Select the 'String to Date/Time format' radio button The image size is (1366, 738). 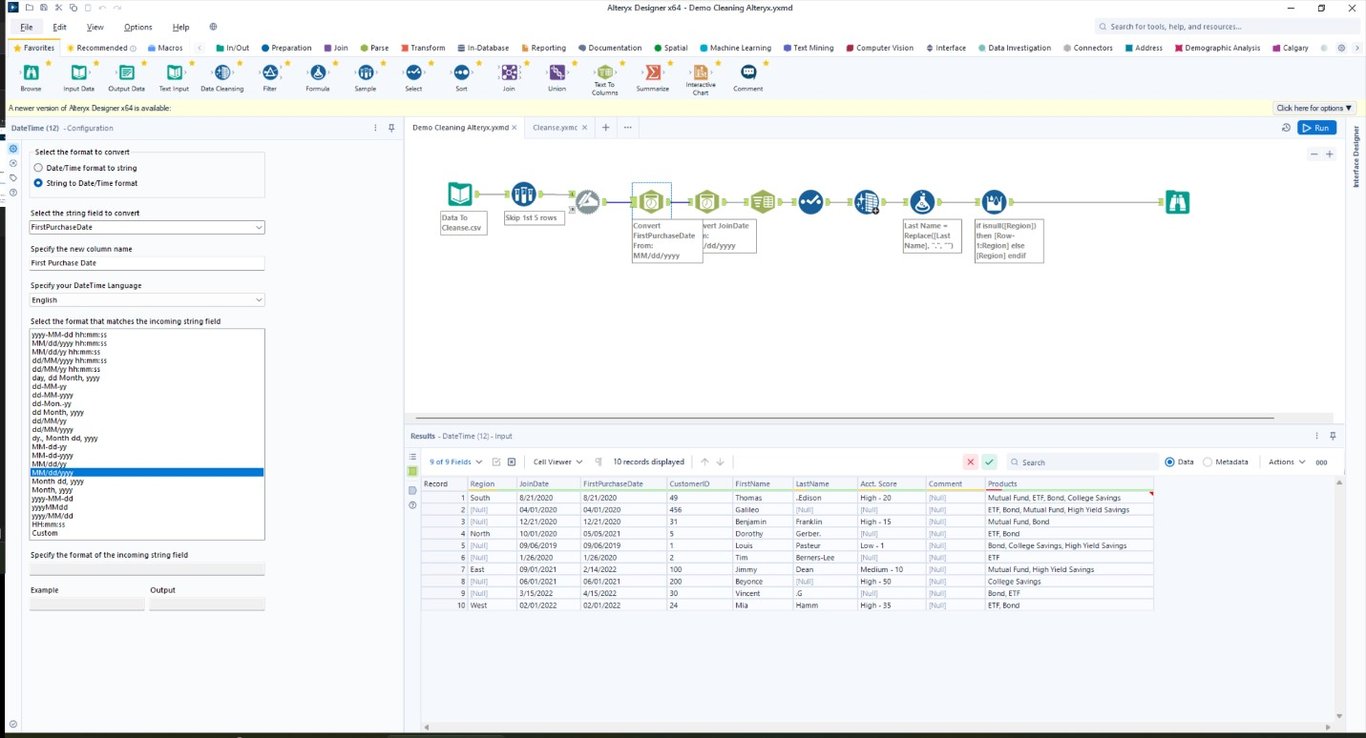(39, 182)
